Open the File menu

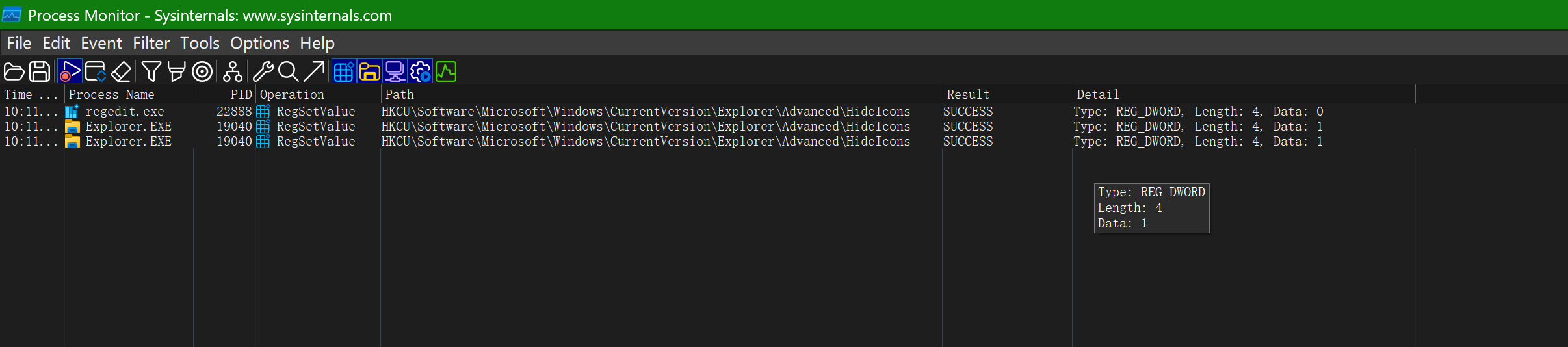[x=19, y=43]
